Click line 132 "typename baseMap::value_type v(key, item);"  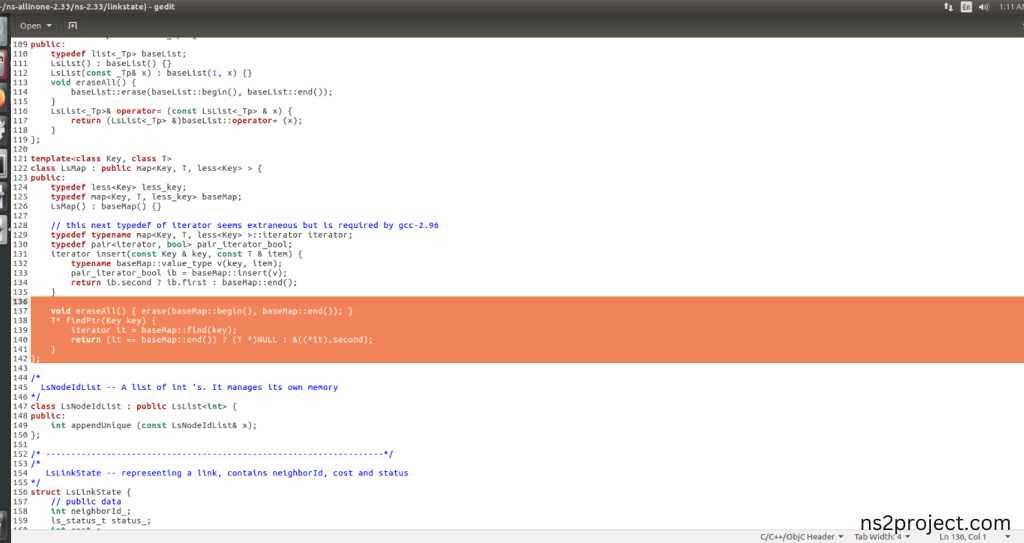click(x=177, y=263)
